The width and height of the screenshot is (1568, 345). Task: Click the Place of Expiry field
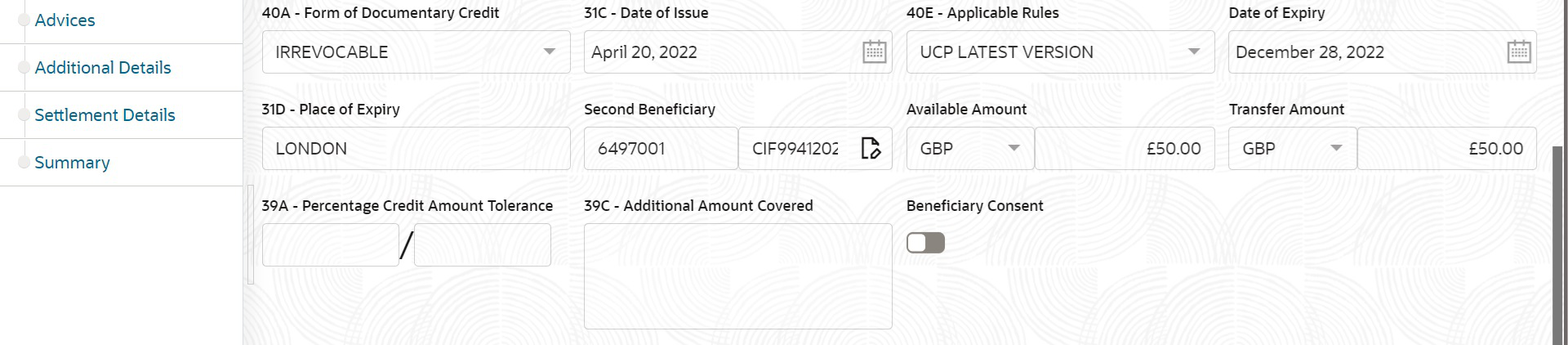(416, 149)
